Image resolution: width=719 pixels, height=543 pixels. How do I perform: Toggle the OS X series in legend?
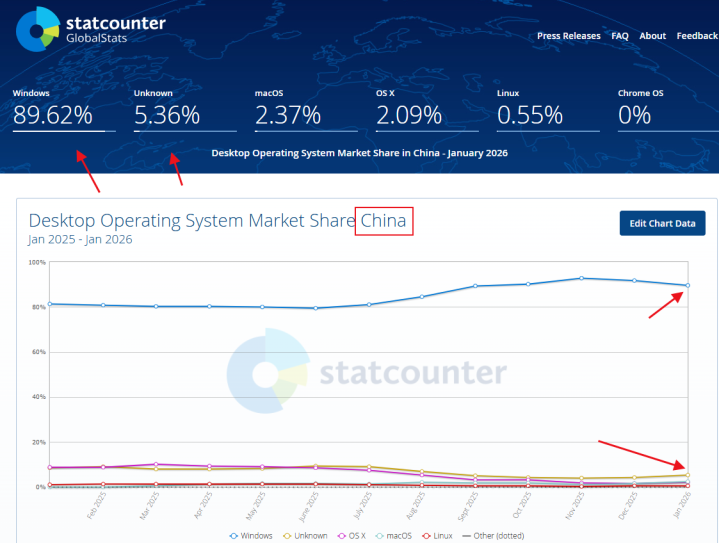click(352, 536)
